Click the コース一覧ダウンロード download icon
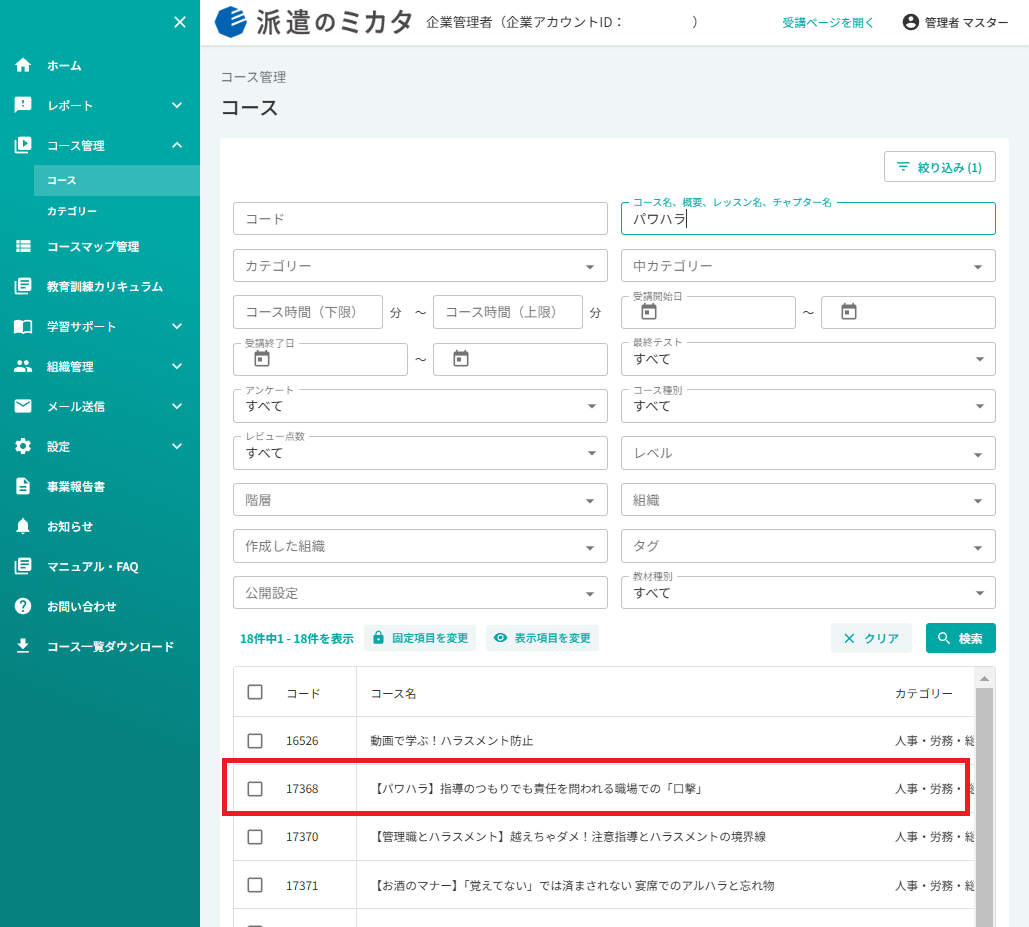Image resolution: width=1029 pixels, height=927 pixels. click(x=23, y=646)
